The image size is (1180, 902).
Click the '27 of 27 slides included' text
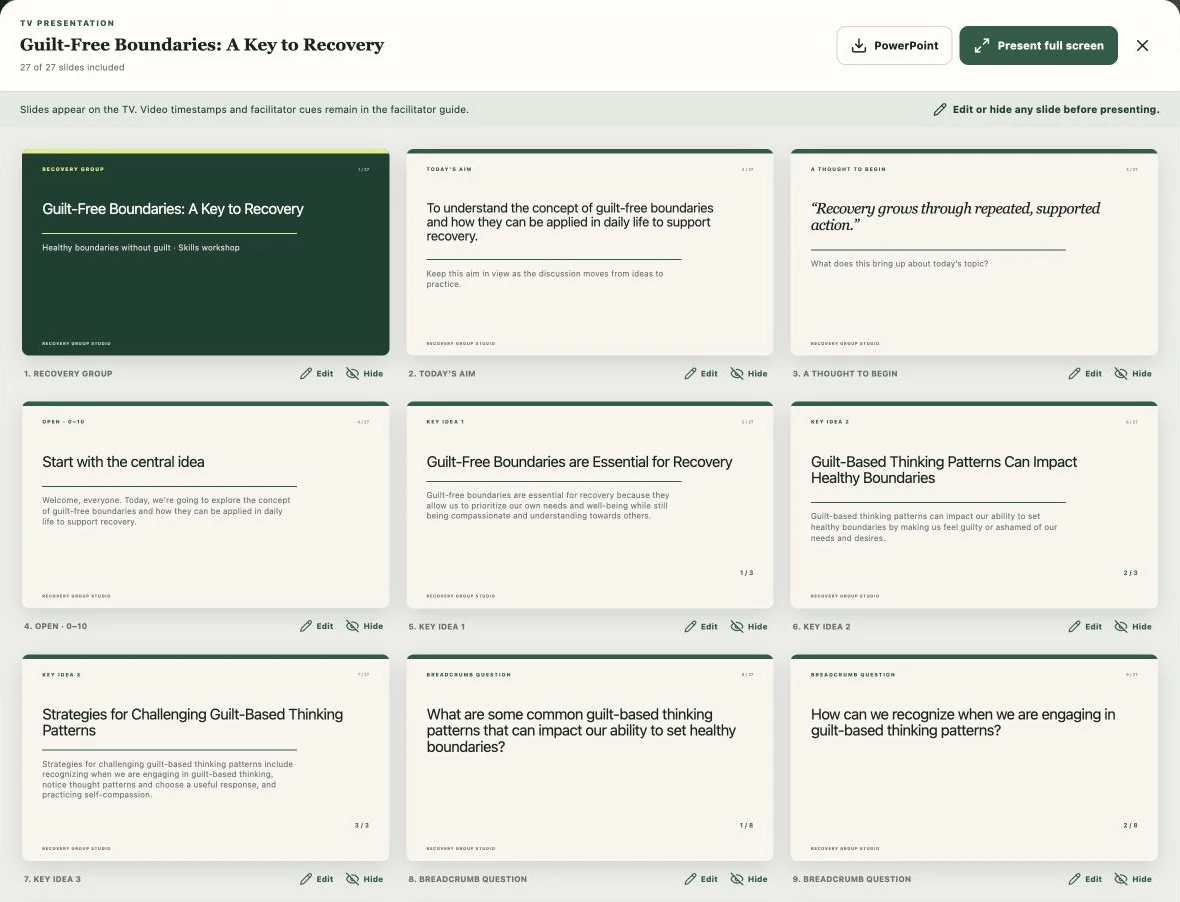pyautogui.click(x=72, y=67)
